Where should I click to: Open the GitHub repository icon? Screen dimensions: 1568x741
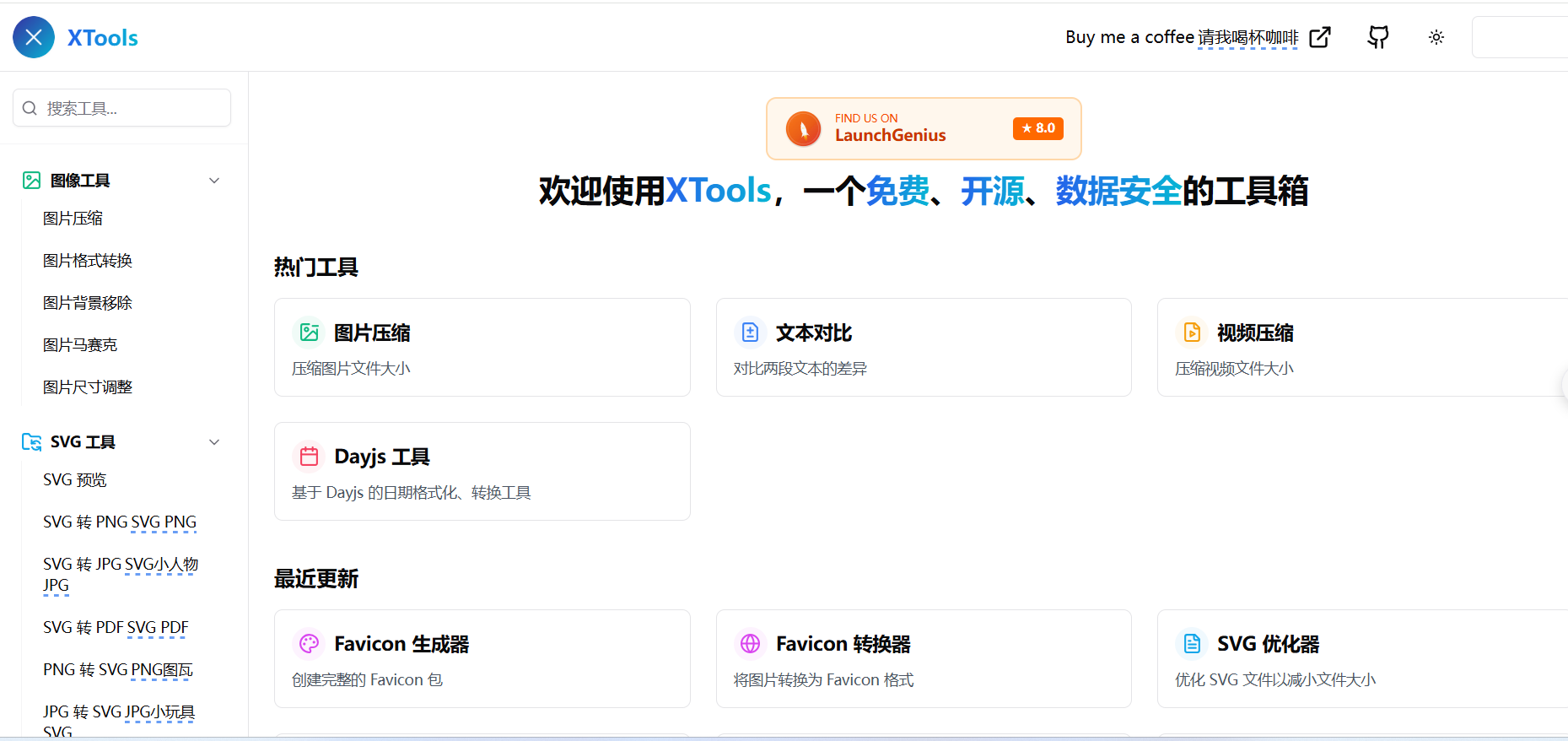(x=1378, y=37)
